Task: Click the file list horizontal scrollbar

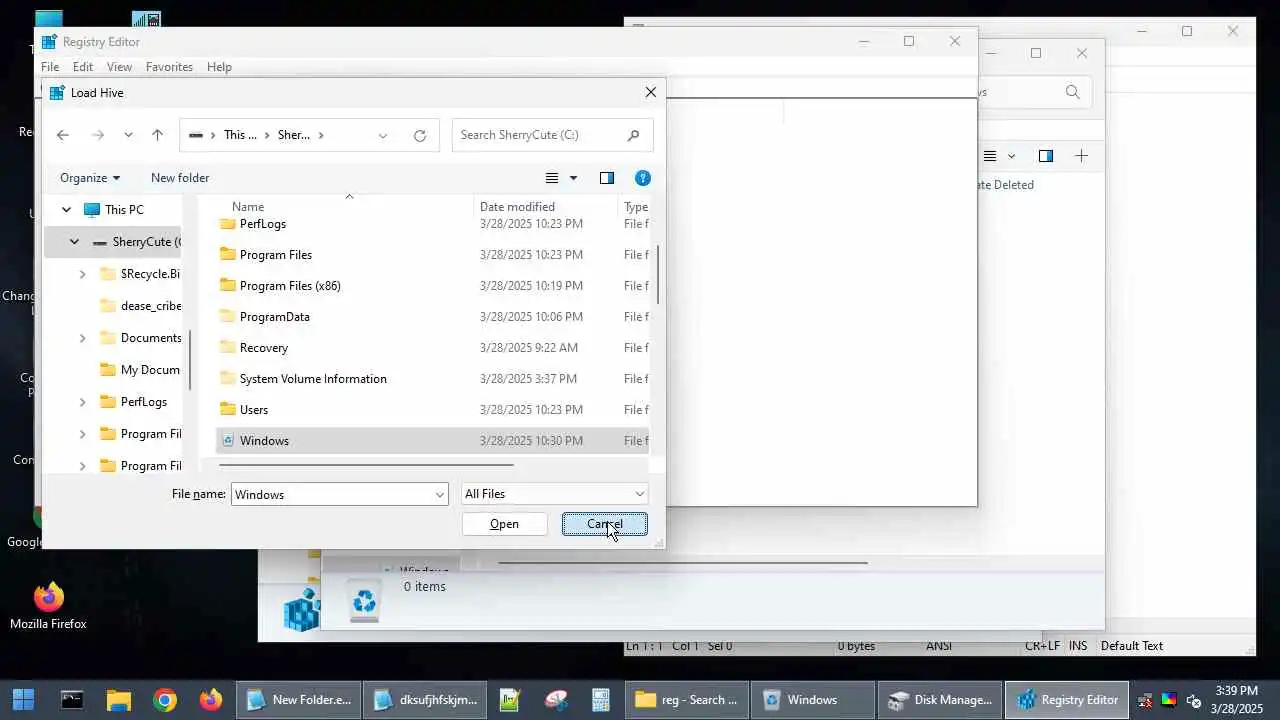Action: click(366, 465)
